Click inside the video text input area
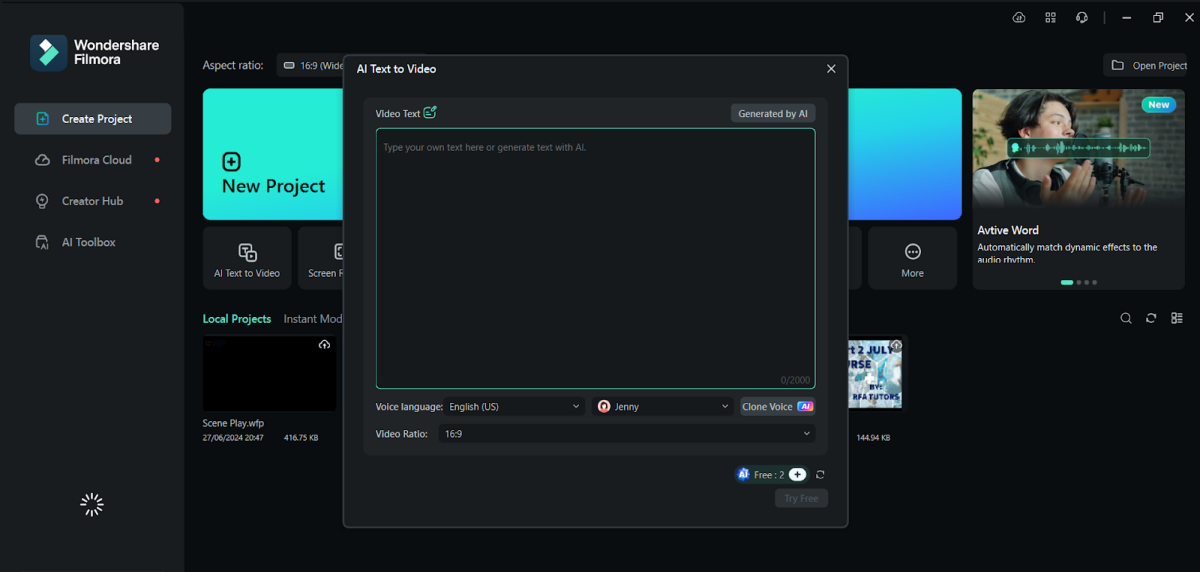The height and width of the screenshot is (572, 1200). [x=595, y=260]
